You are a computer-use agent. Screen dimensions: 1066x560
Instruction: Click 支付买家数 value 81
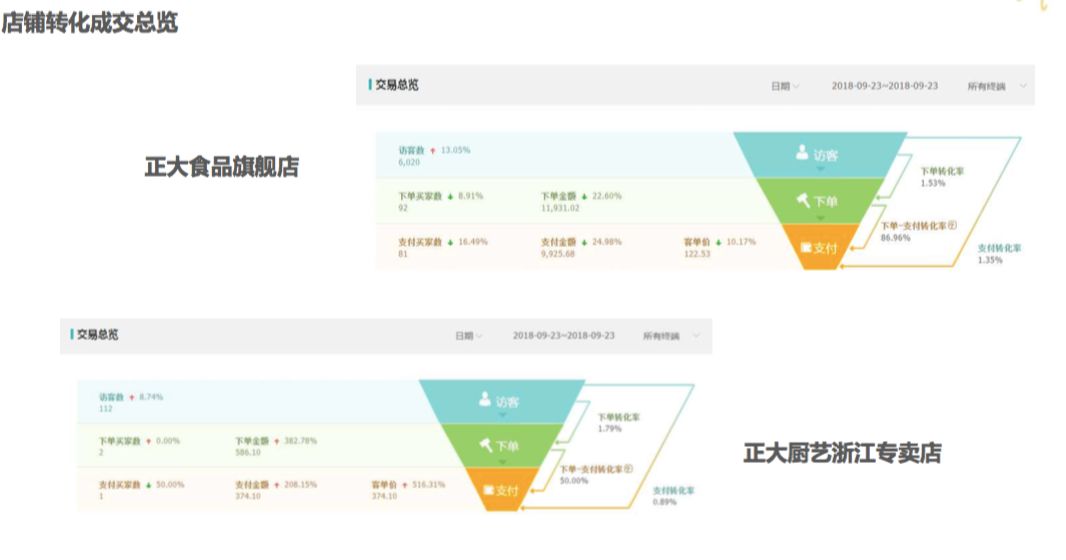(x=402, y=254)
